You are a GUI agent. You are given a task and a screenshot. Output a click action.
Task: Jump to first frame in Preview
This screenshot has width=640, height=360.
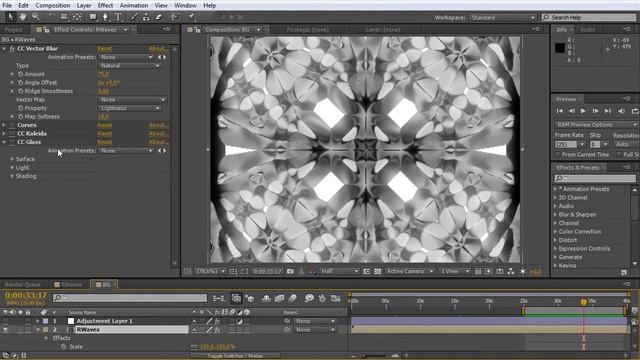pos(560,111)
